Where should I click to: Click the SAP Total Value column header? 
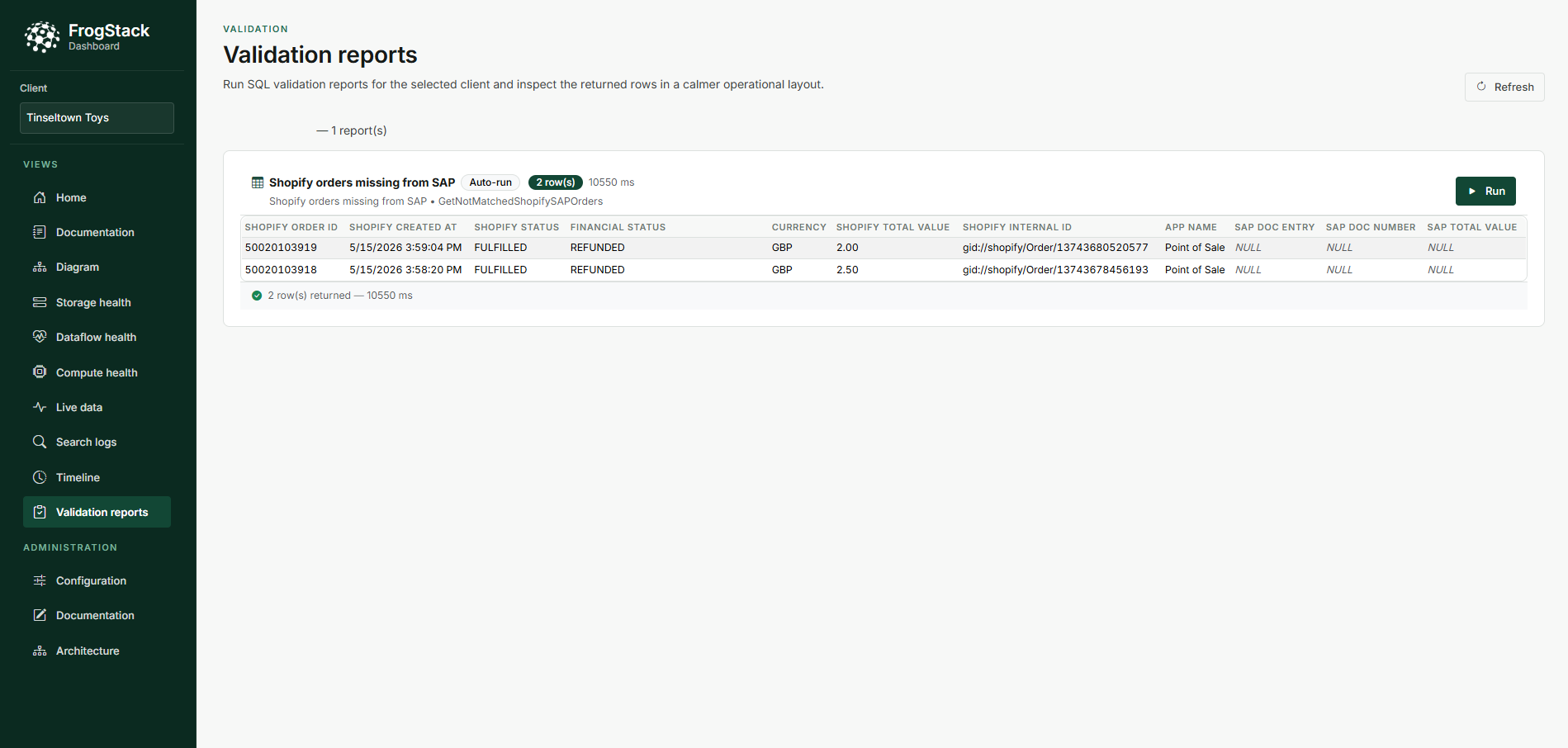point(1472,227)
